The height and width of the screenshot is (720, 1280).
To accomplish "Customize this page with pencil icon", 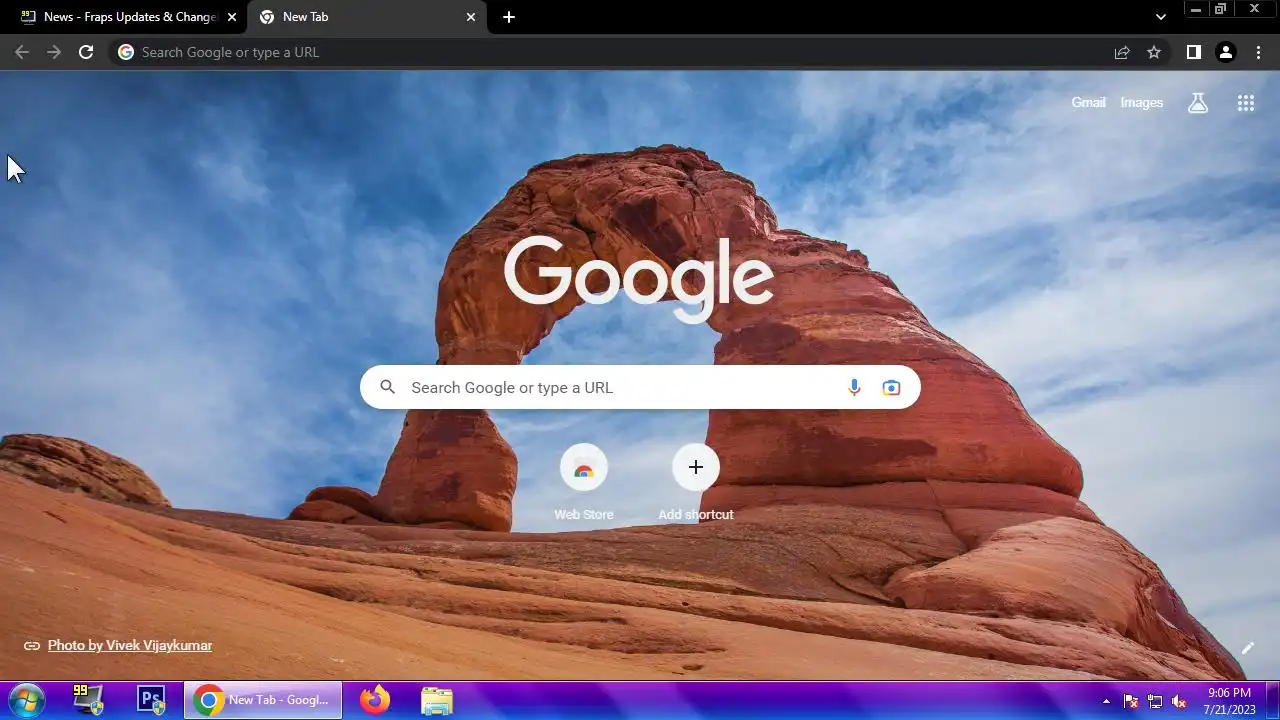I will (1248, 648).
